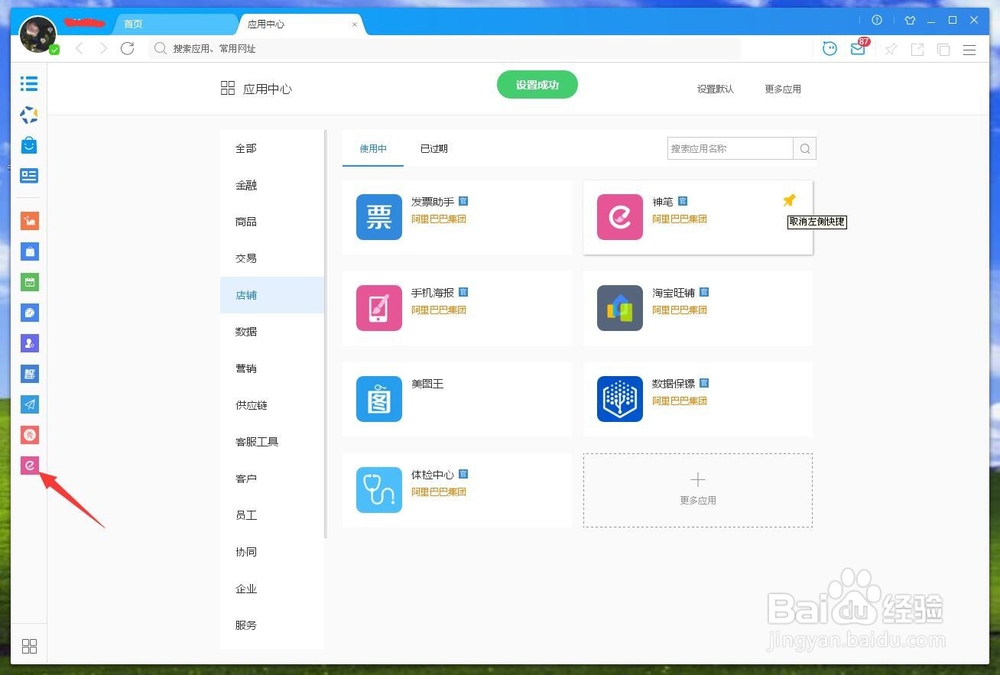Open the orange picture sidebar shortcut

[29, 221]
